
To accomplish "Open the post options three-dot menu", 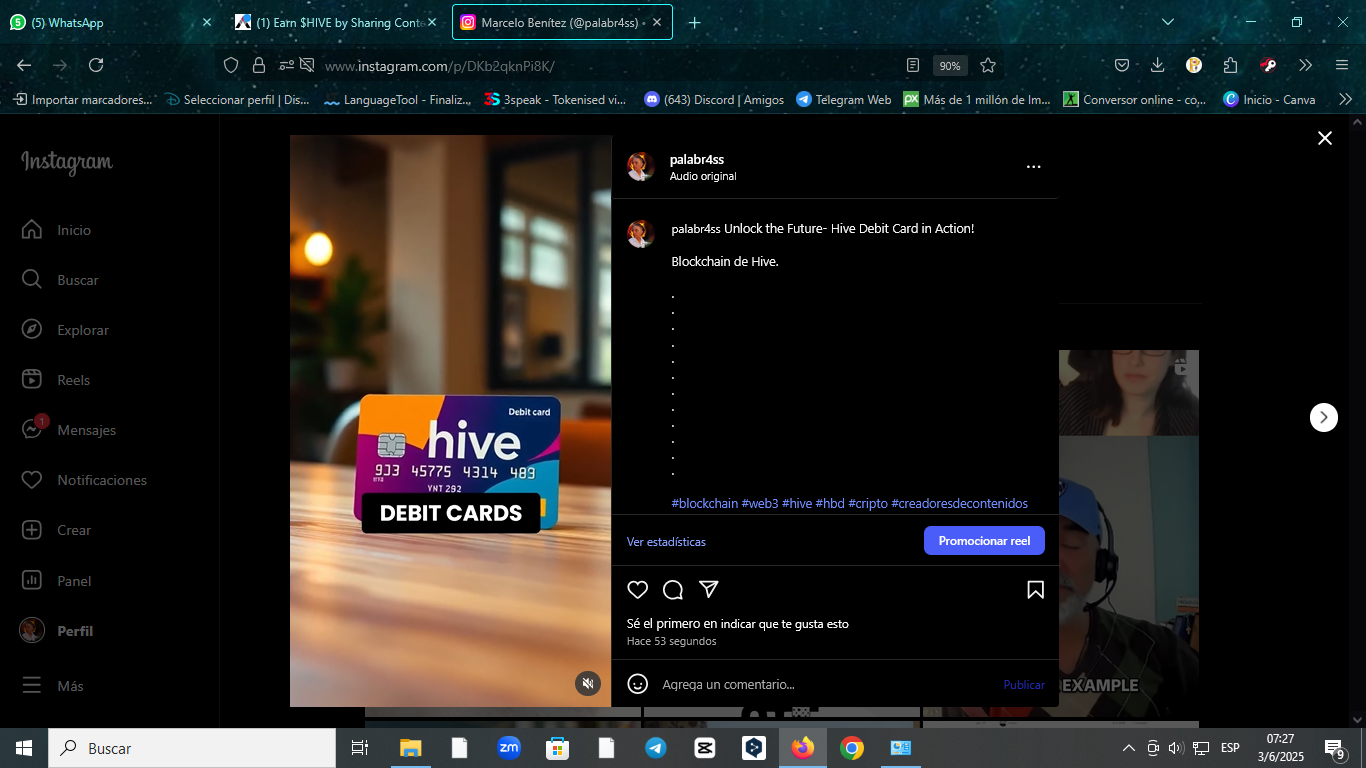I will pyautogui.click(x=1034, y=167).
